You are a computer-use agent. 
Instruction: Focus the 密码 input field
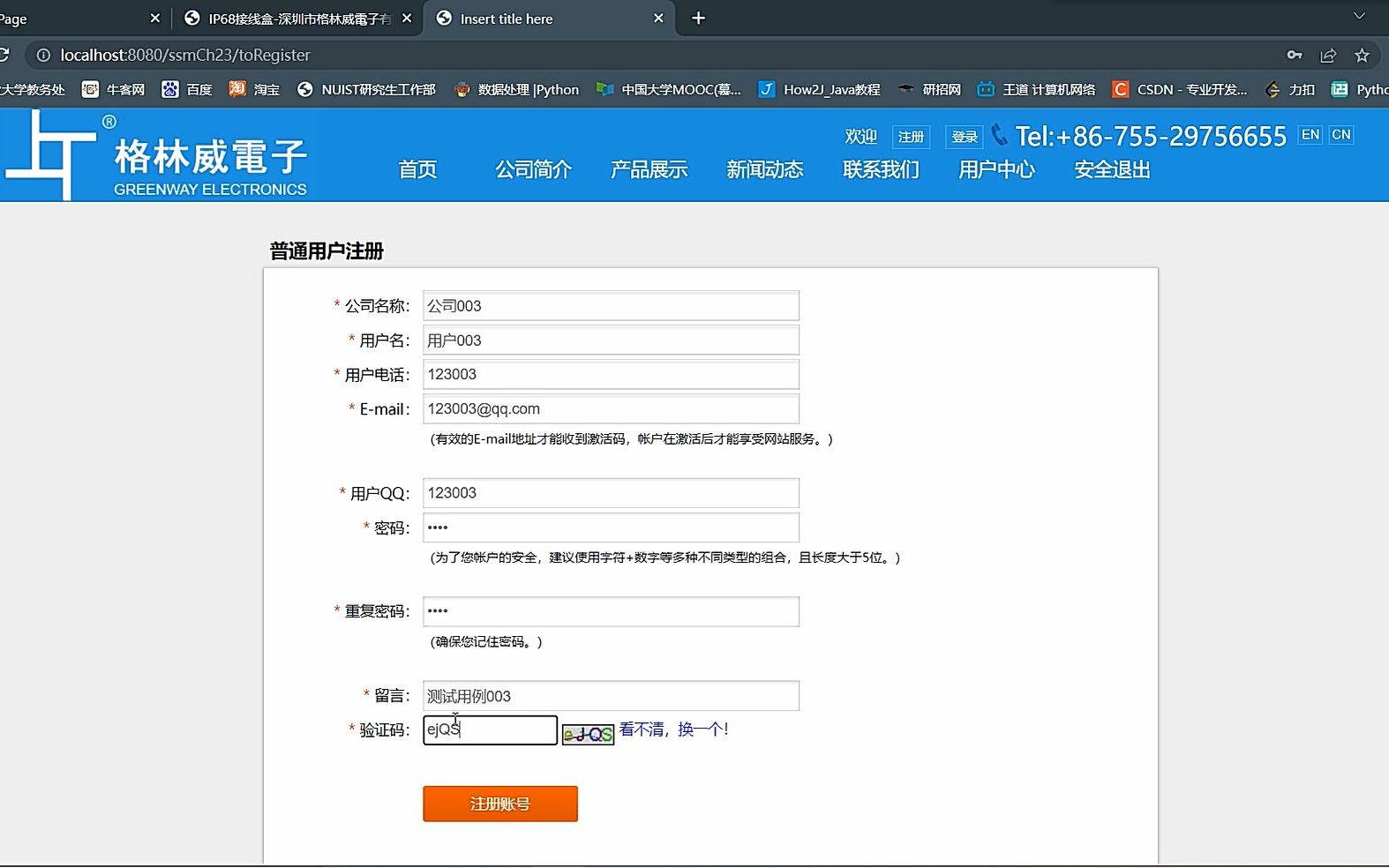(611, 528)
